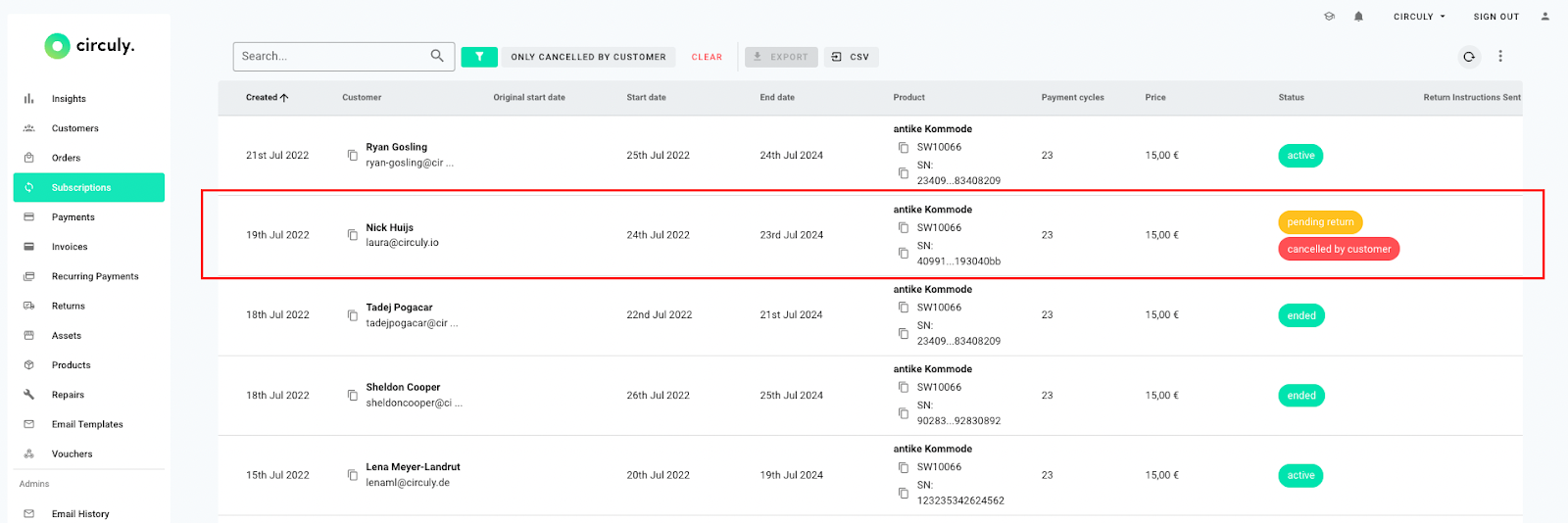Open Email History in sidebar
Image resolution: width=1568 pixels, height=523 pixels.
(89, 514)
